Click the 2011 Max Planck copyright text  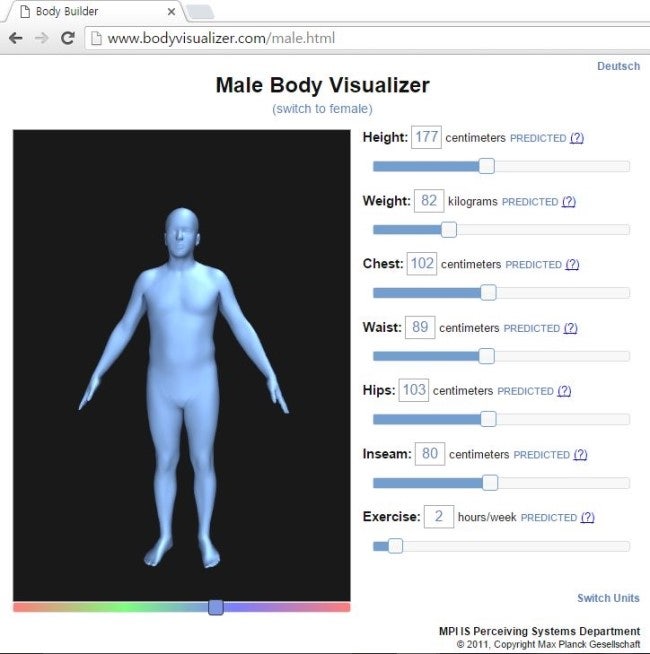[x=548, y=644]
